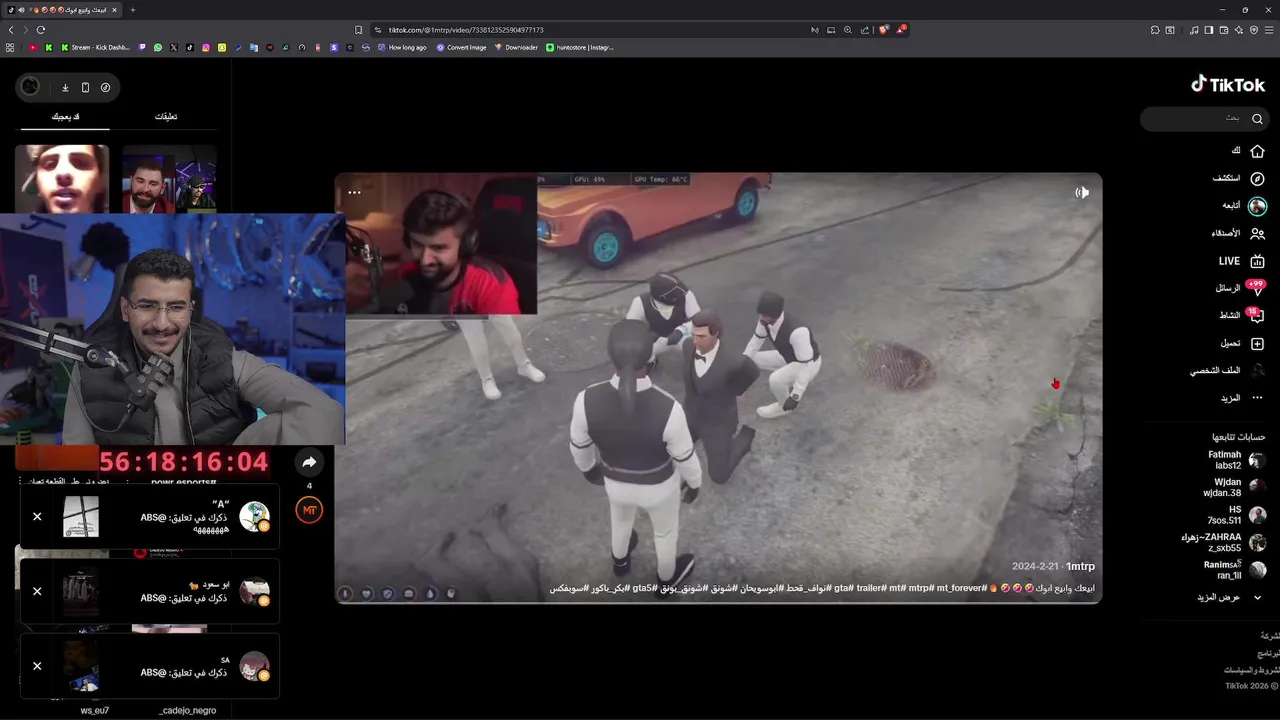Toggle browser sidebar panel icon
Screen dimensions: 1280x720
tap(1208, 30)
